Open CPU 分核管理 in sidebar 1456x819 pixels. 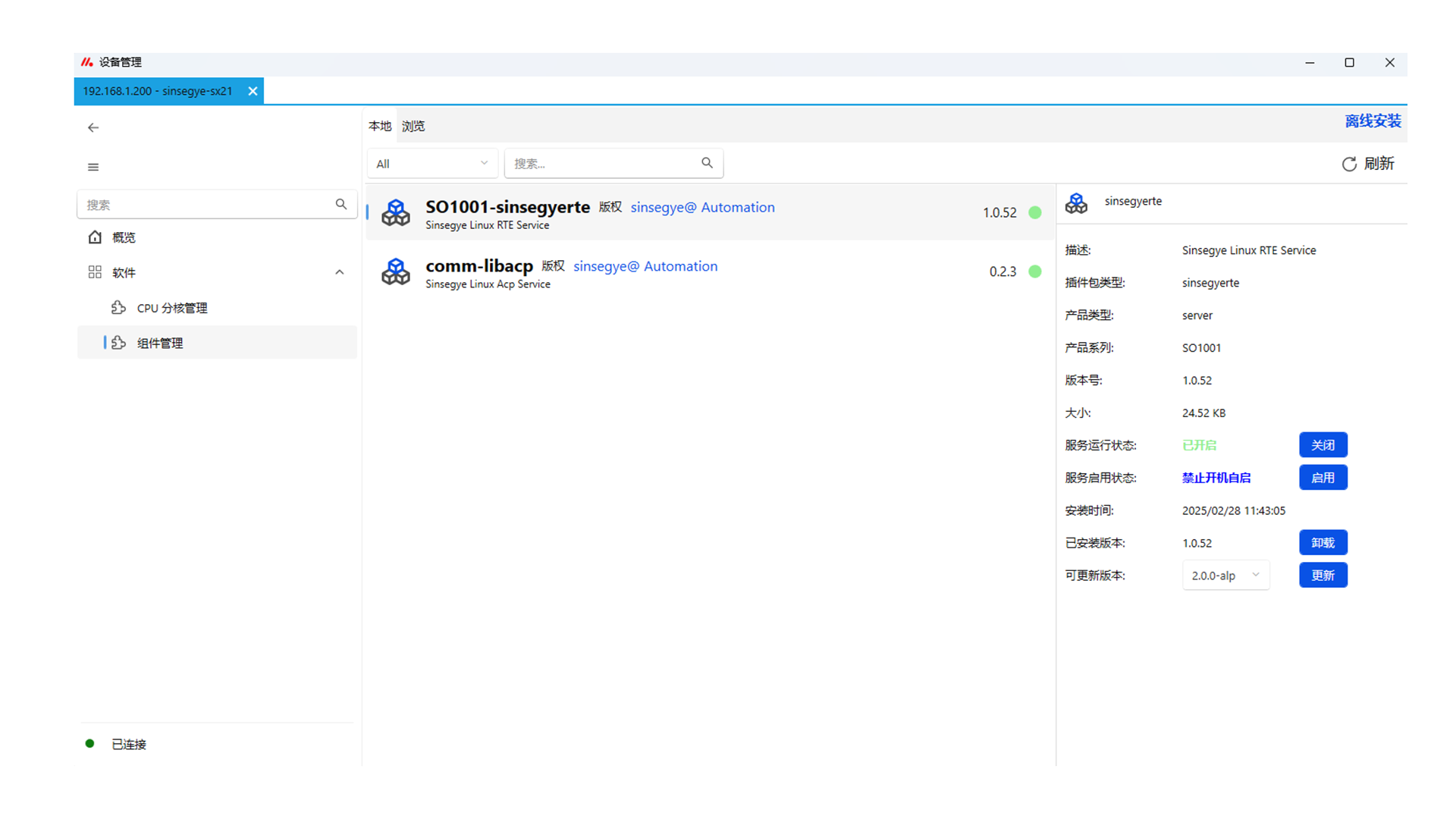(171, 308)
